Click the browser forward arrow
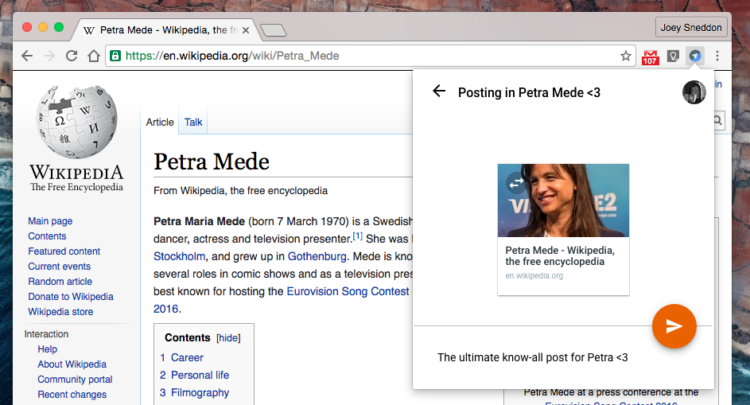This screenshot has height=405, width=750. [49, 56]
